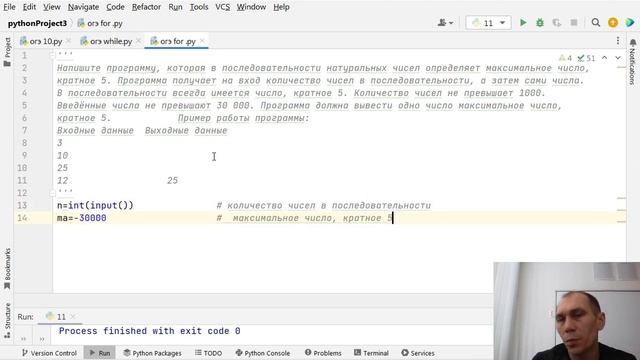Open the Edit menu
Viewport: 640px width, 360px height.
29,7
